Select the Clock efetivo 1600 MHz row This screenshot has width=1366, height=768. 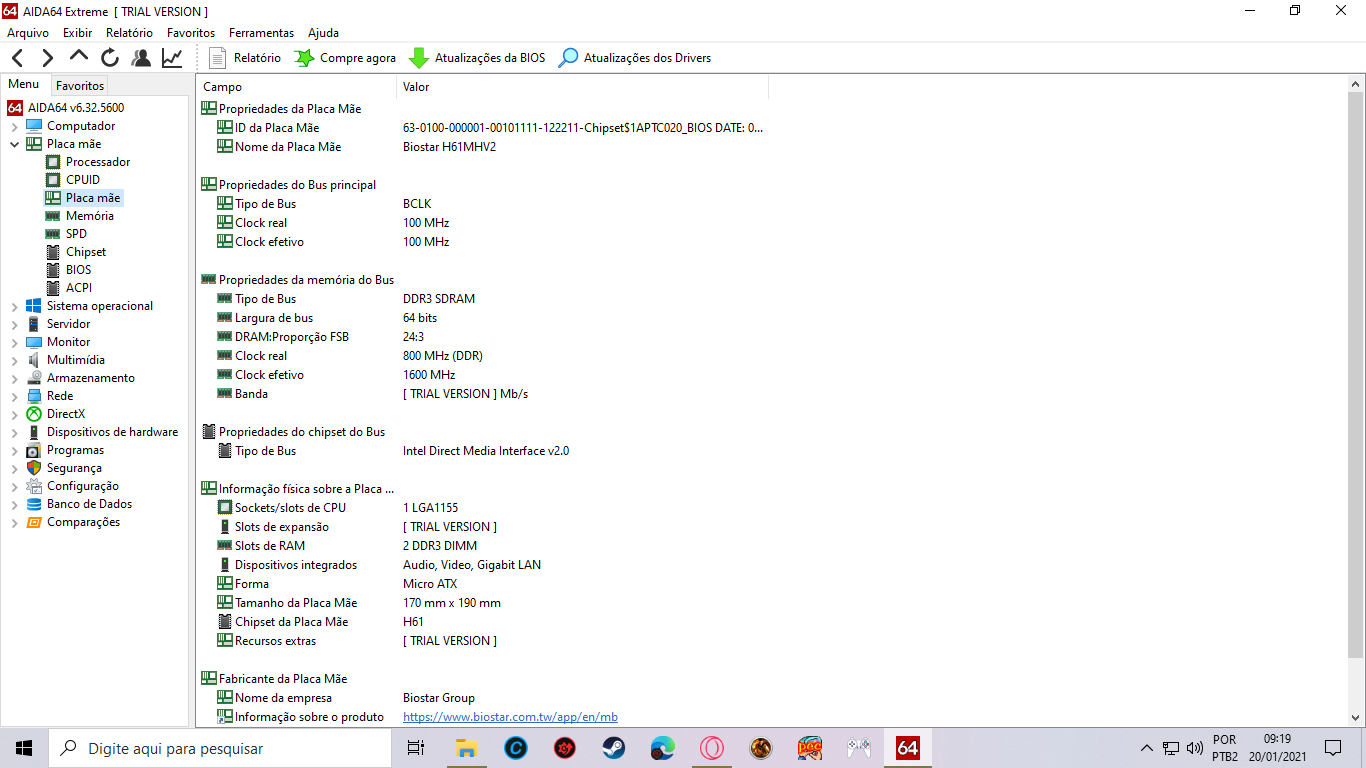[483, 375]
